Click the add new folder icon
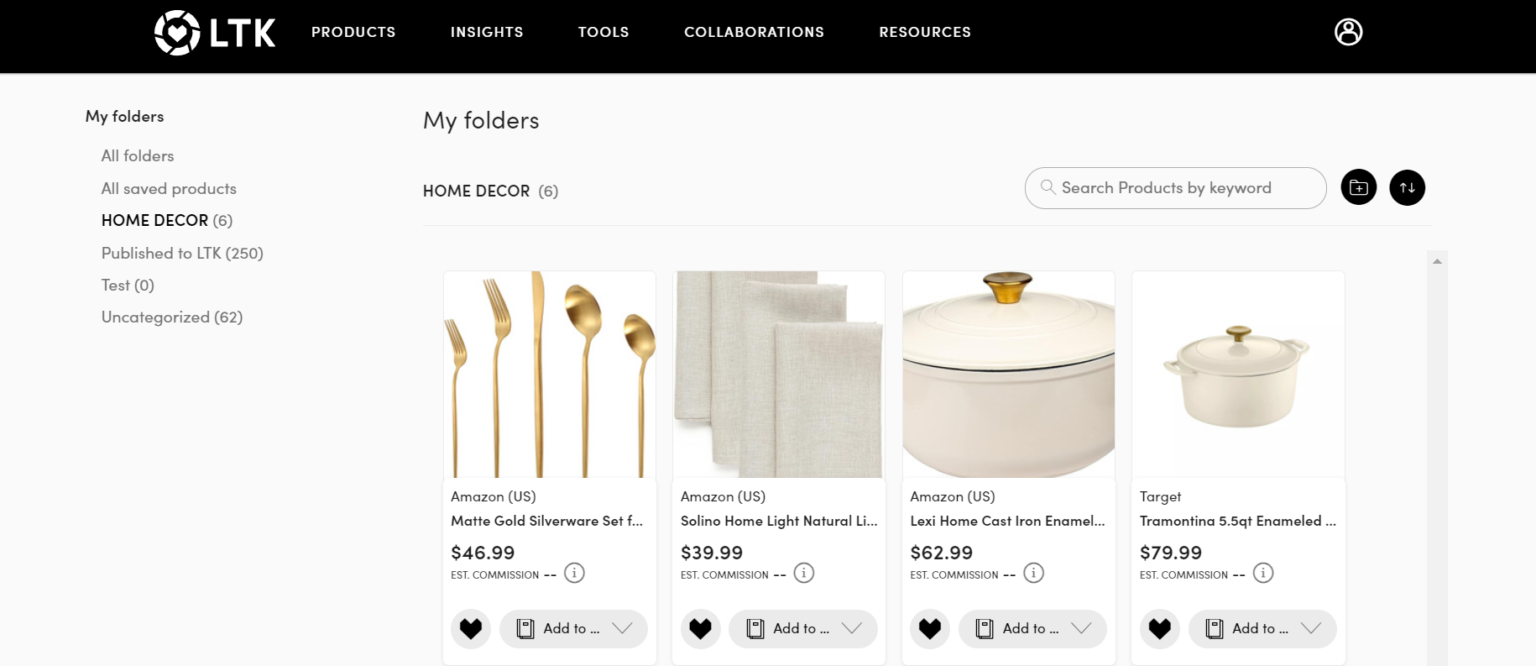 (1358, 187)
